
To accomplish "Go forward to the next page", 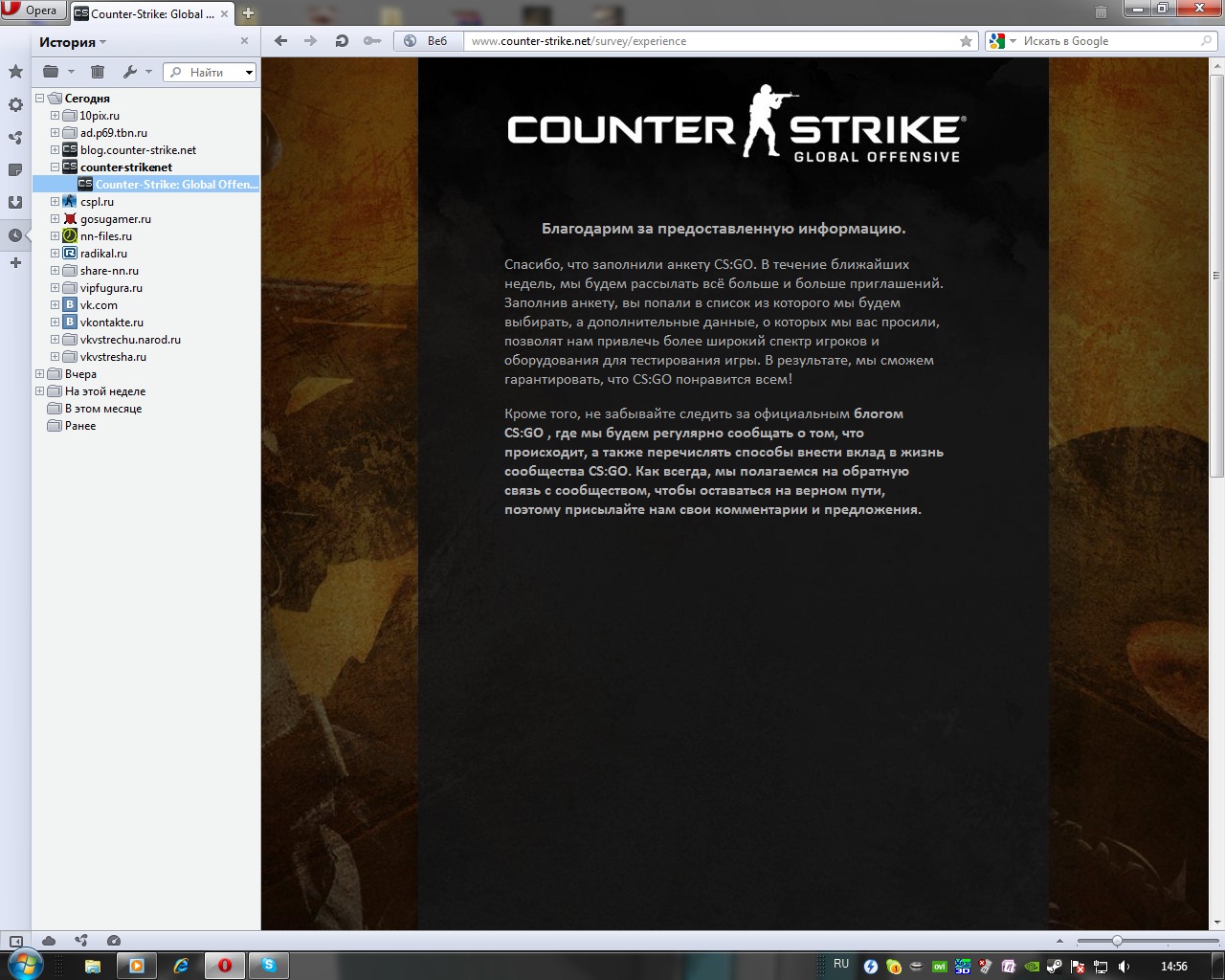I will [x=310, y=41].
